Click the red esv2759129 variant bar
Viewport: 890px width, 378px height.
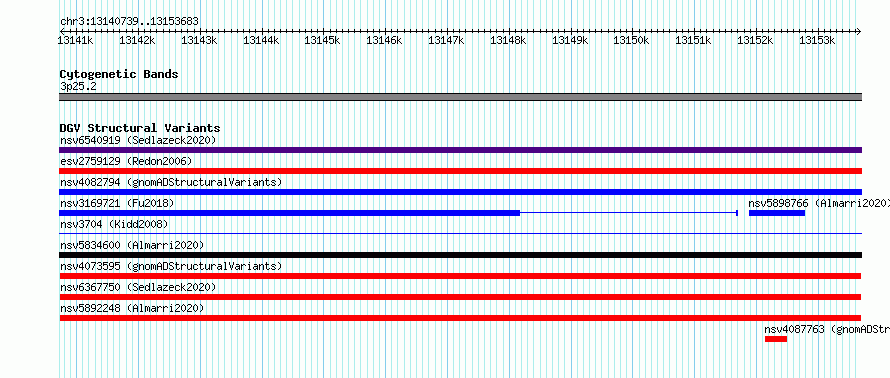click(x=460, y=171)
